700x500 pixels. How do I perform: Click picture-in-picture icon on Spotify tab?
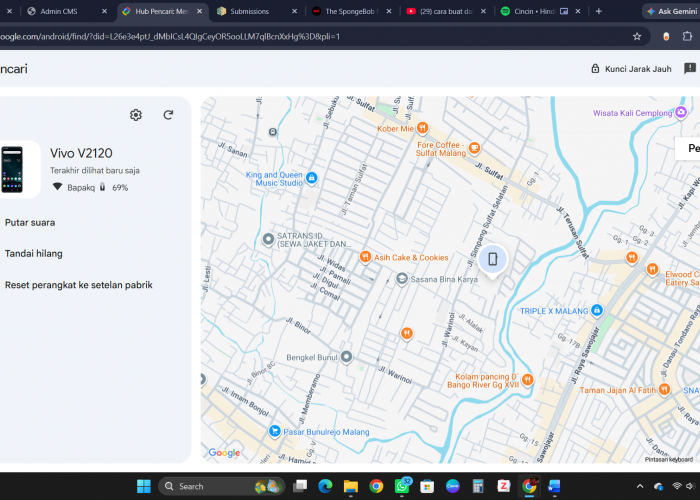pos(564,12)
